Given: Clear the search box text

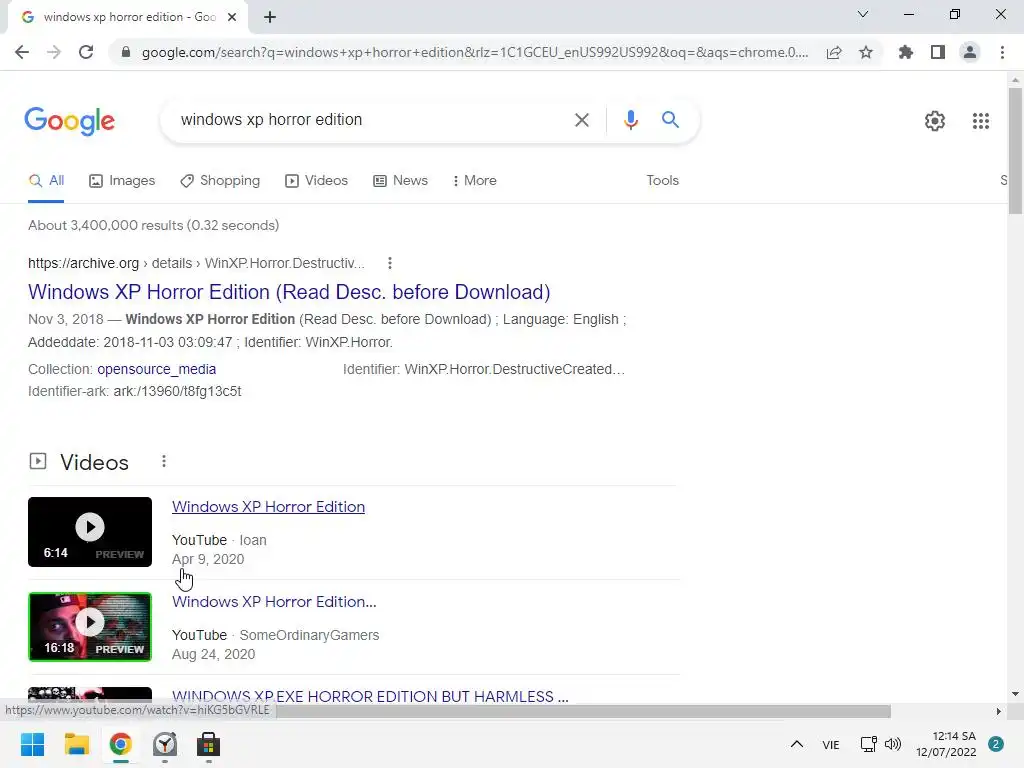Looking at the screenshot, I should [581, 120].
